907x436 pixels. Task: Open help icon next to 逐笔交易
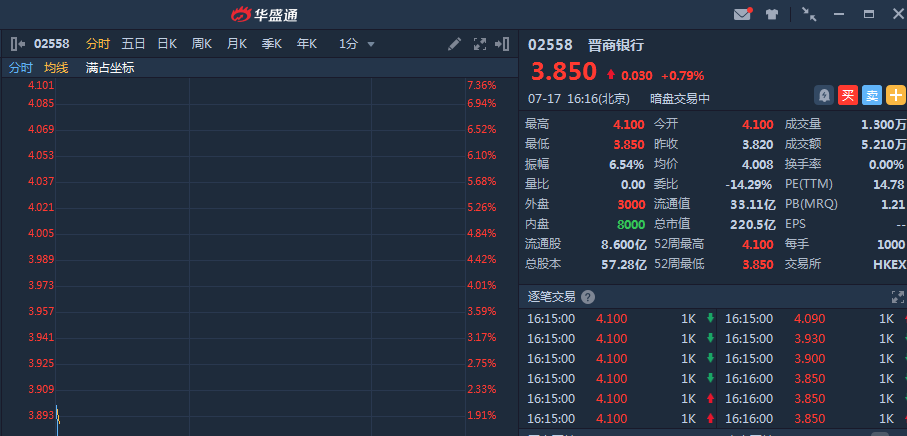pyautogui.click(x=588, y=297)
